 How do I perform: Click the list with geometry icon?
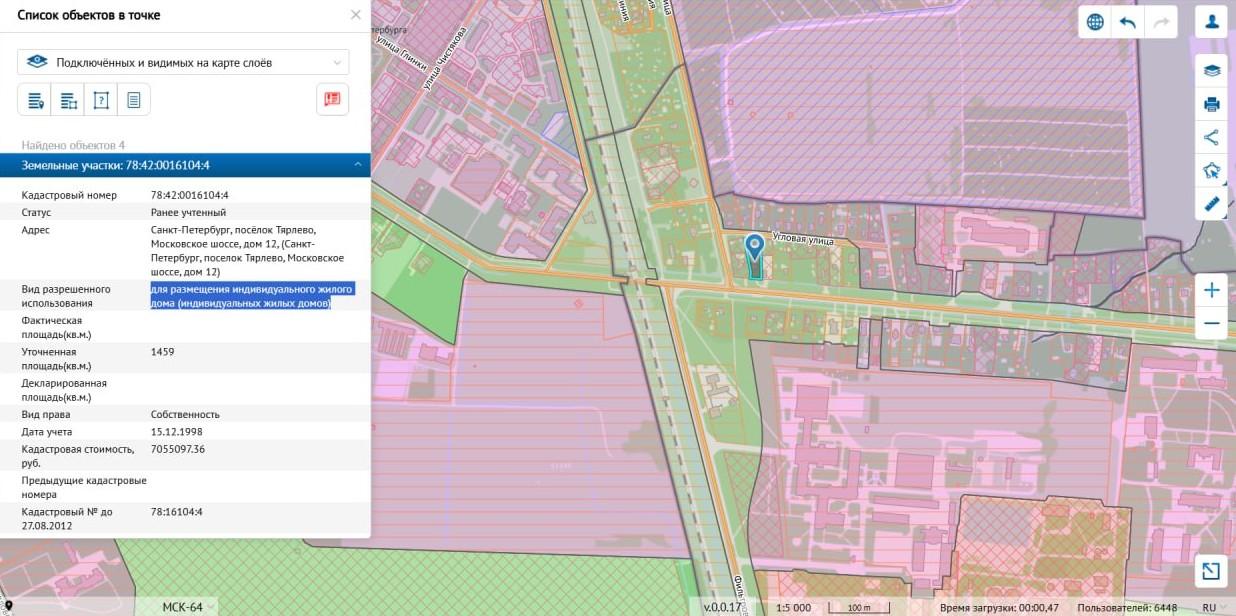pyautogui.click(x=68, y=99)
